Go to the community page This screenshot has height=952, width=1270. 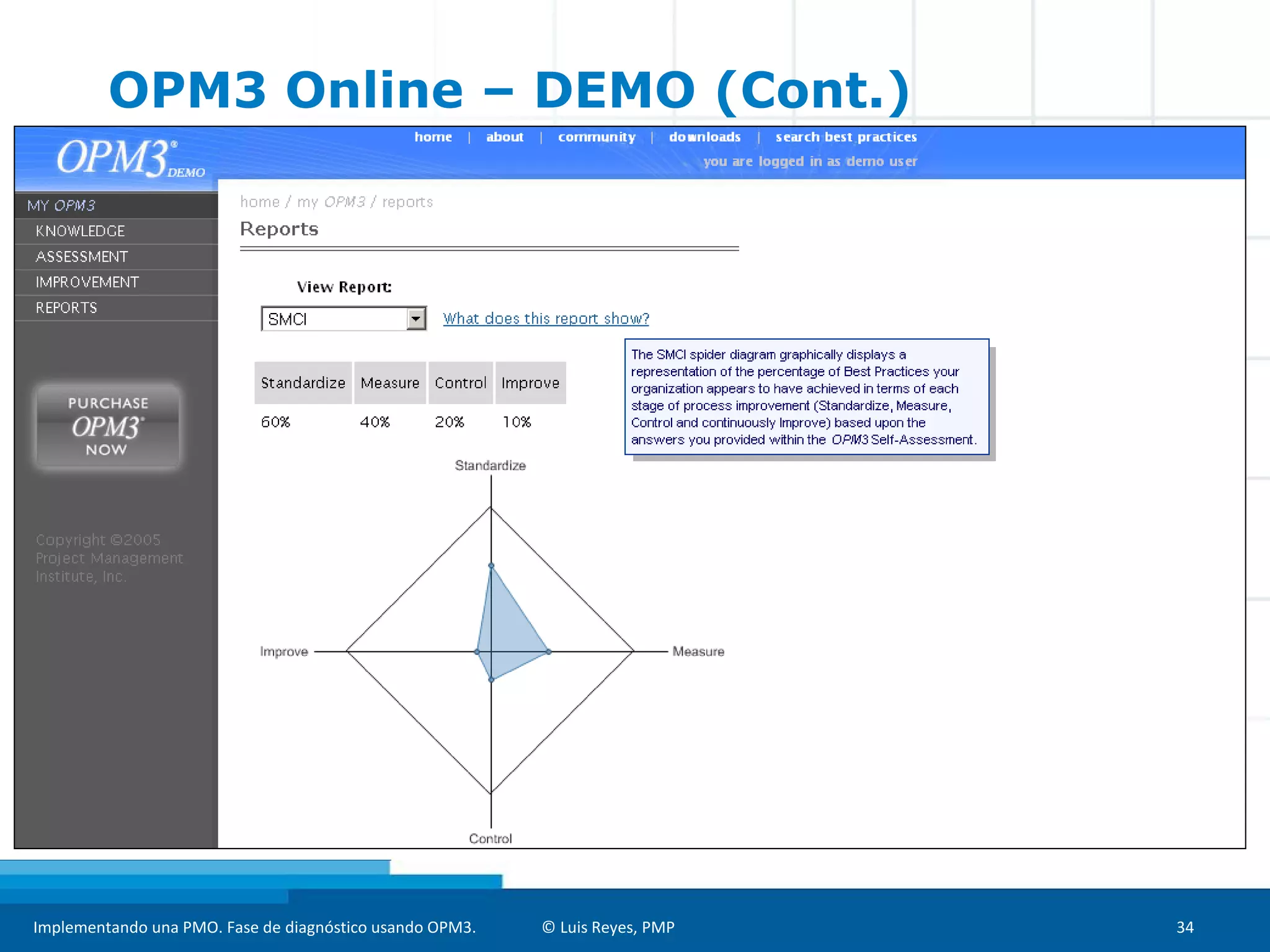coord(597,138)
